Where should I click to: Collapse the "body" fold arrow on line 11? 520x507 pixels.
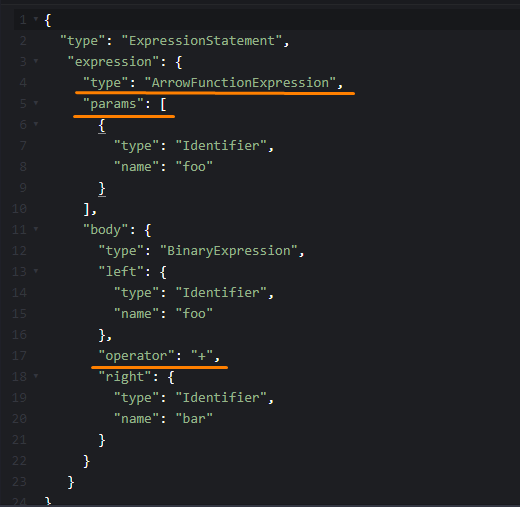(36, 229)
